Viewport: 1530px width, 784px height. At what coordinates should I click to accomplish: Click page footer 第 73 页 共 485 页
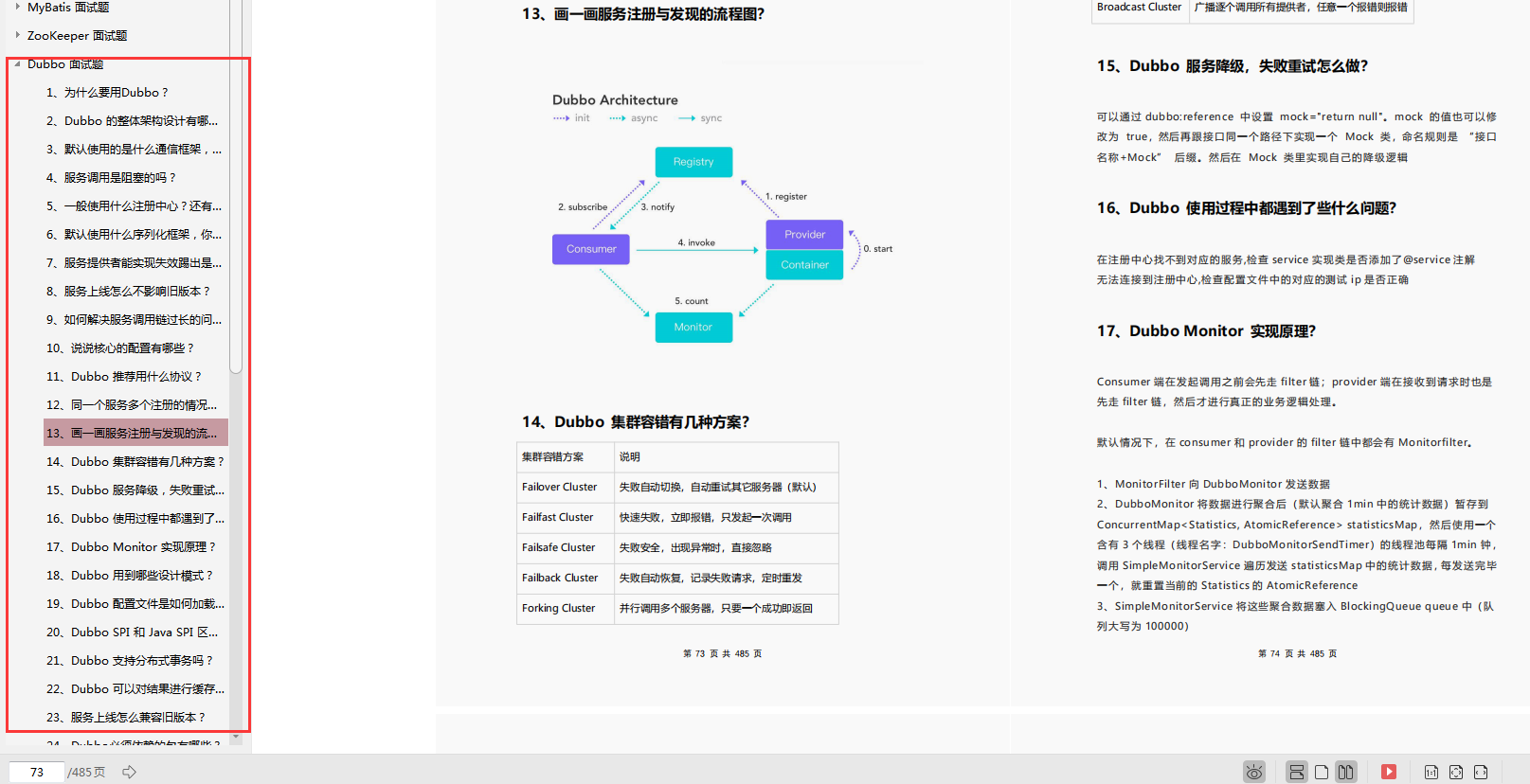coord(722,653)
